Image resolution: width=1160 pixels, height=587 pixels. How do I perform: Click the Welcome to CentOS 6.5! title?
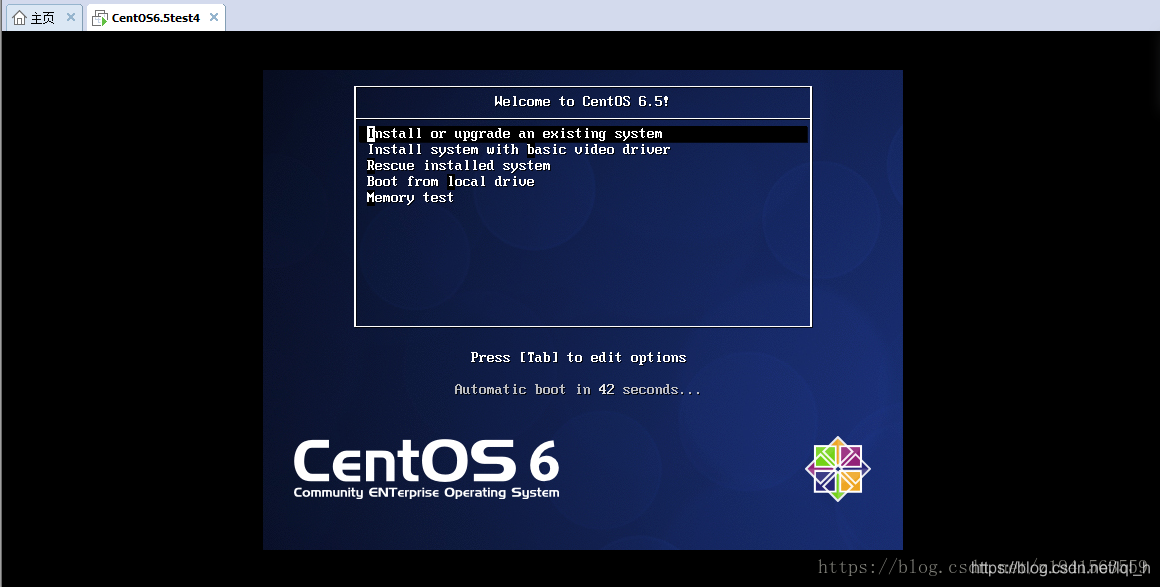pyautogui.click(x=581, y=101)
